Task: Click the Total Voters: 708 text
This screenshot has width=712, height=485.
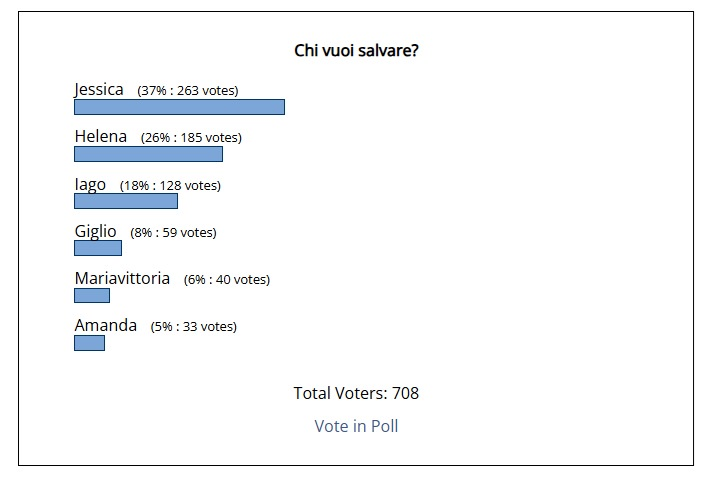Action: (356, 393)
